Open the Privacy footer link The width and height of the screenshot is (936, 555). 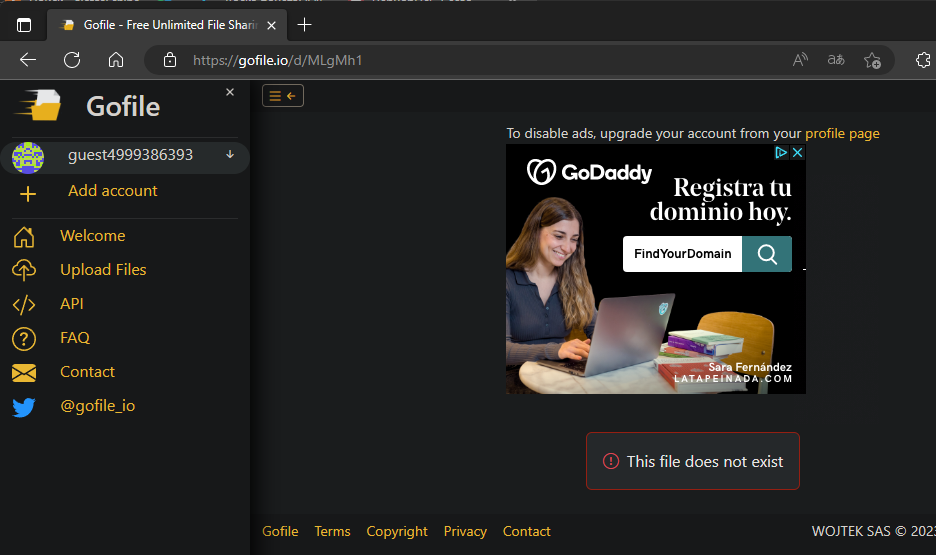465,531
